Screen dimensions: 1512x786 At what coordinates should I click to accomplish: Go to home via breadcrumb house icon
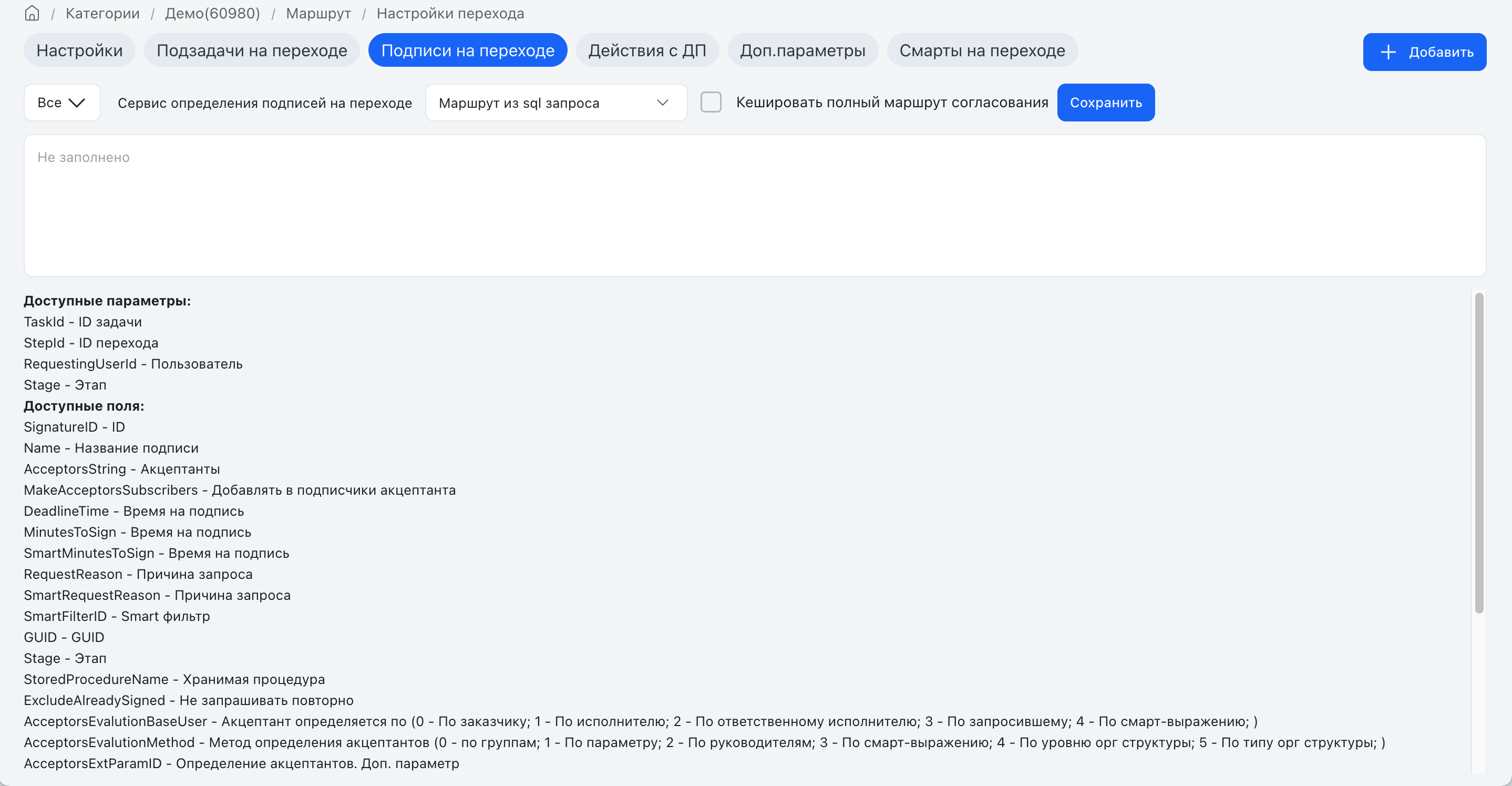[x=32, y=13]
